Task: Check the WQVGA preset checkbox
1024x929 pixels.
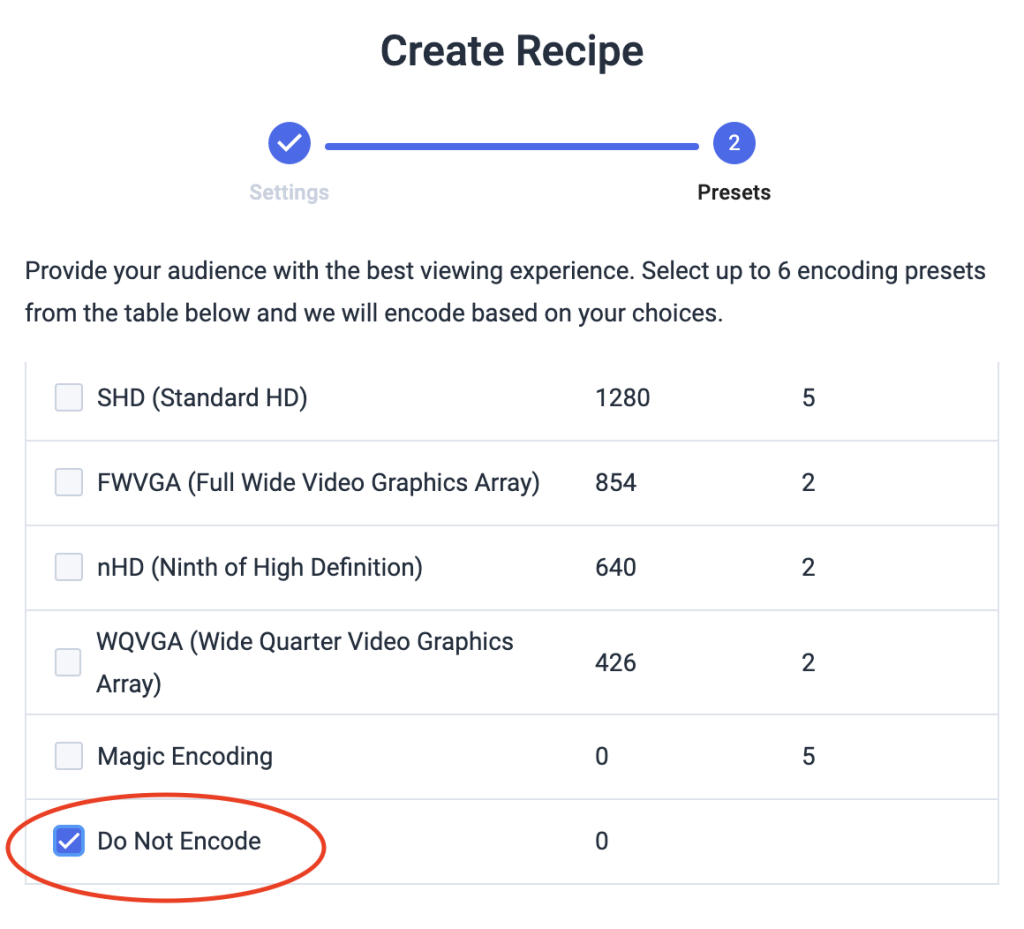Action: pos(68,662)
